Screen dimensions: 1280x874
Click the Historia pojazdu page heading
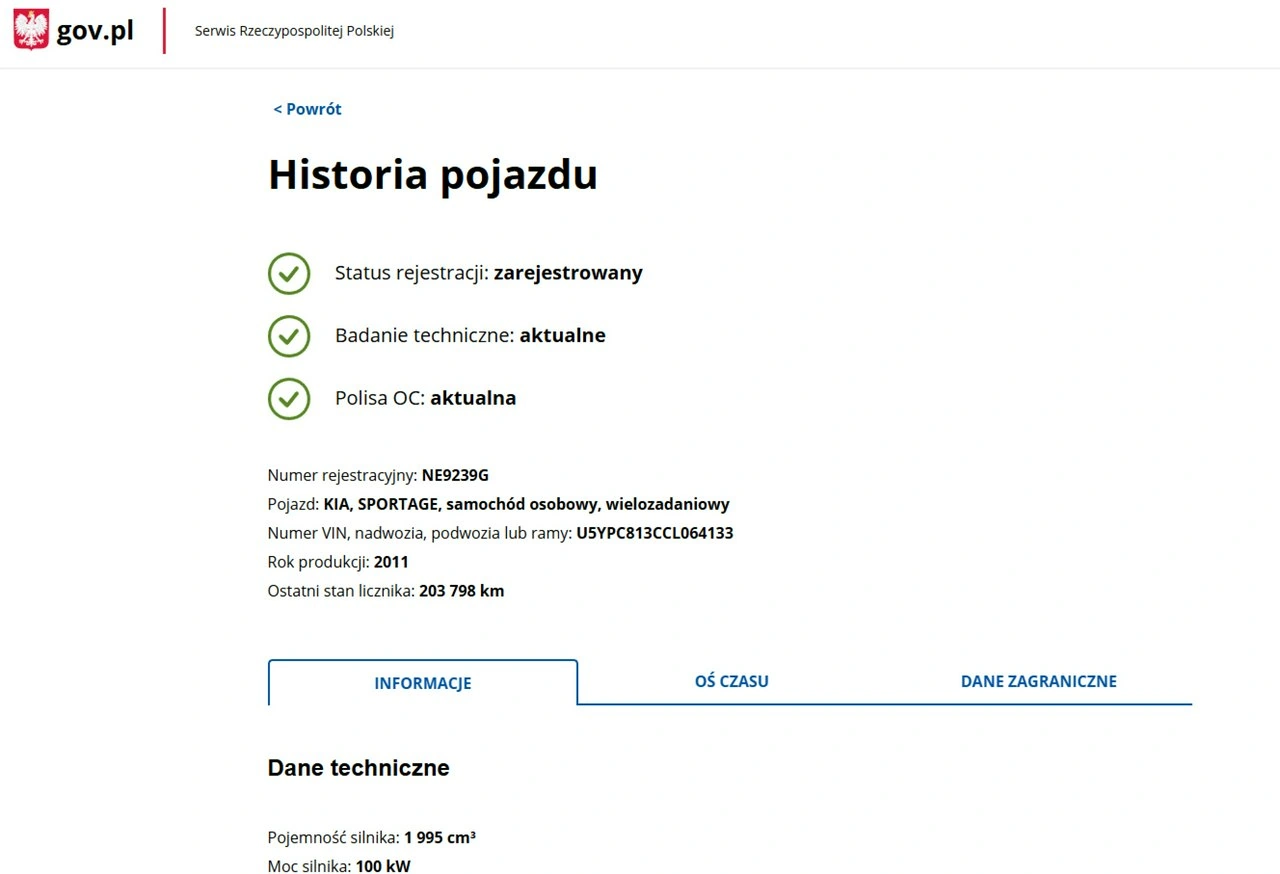coord(432,174)
